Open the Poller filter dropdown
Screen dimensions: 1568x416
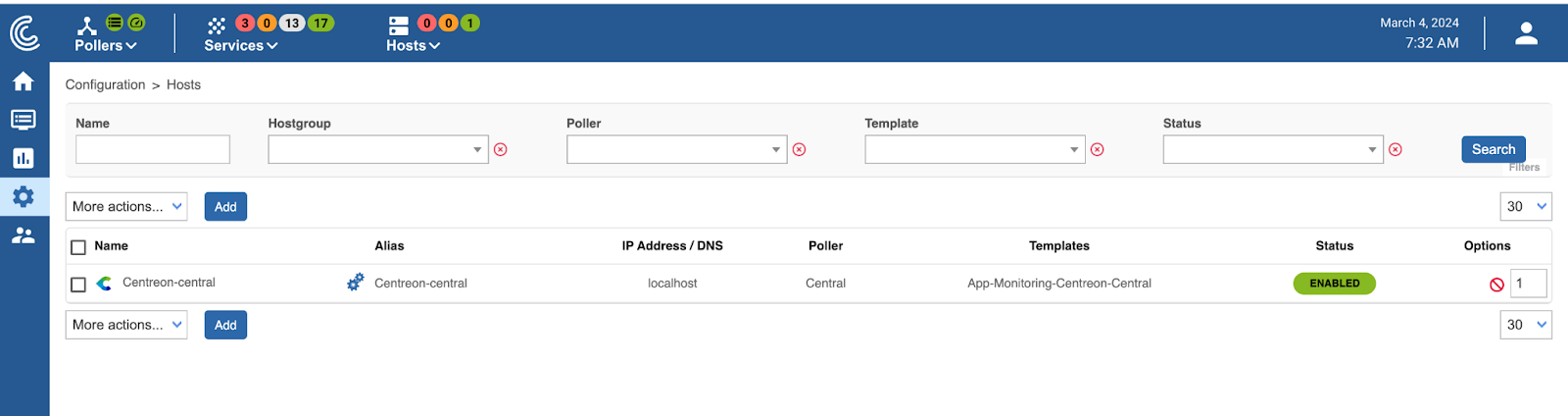[x=676, y=149]
